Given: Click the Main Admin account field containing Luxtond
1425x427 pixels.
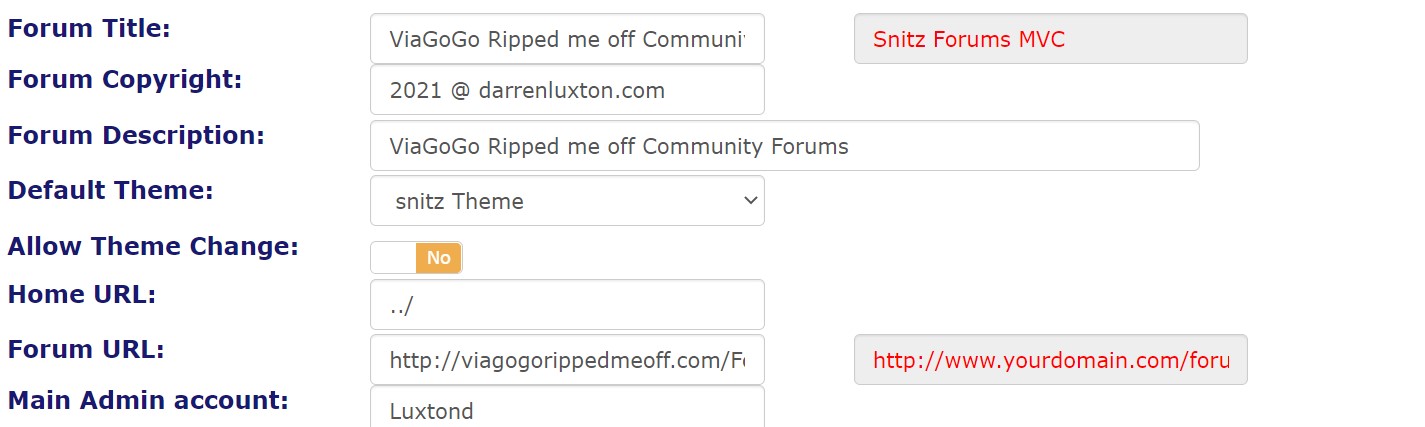Looking at the screenshot, I should pyautogui.click(x=566, y=408).
